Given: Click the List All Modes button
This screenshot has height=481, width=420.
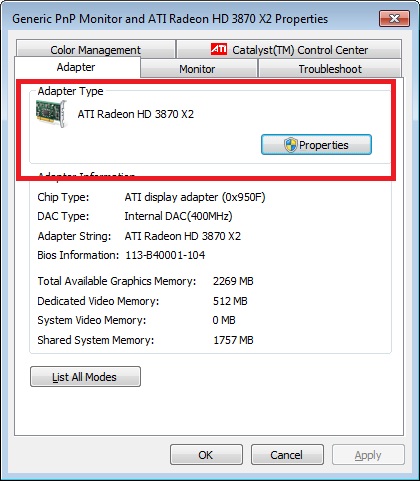Looking at the screenshot, I should 85,377.
